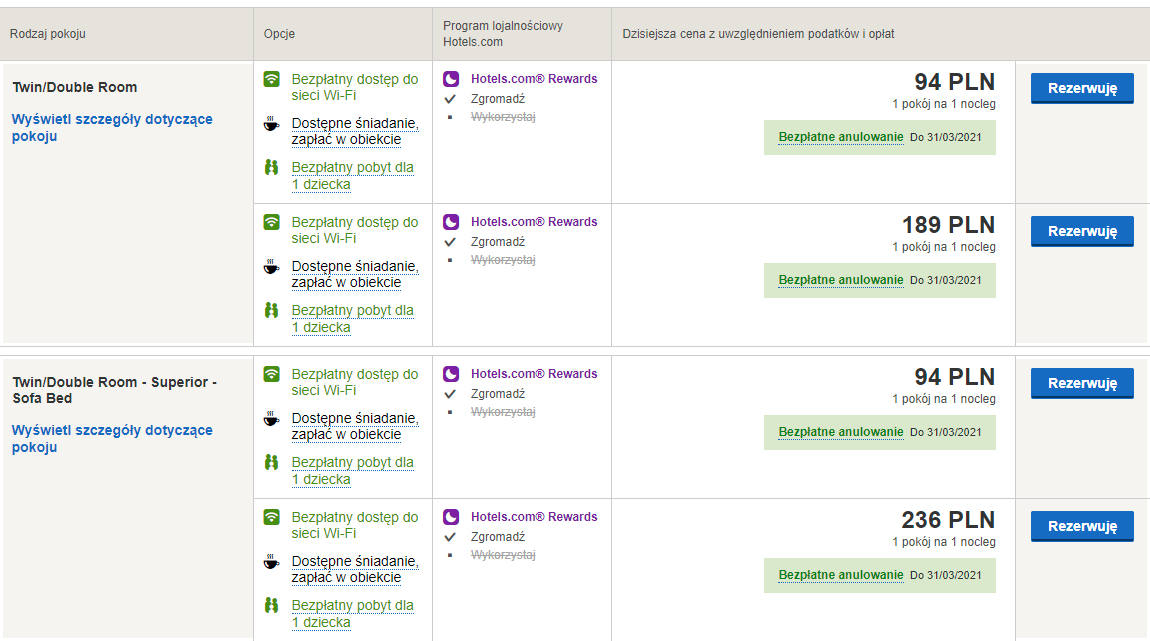Open free Wi-Fi link in the 189 PLN offer
Screen dimensions: 1150x641
pos(355,230)
